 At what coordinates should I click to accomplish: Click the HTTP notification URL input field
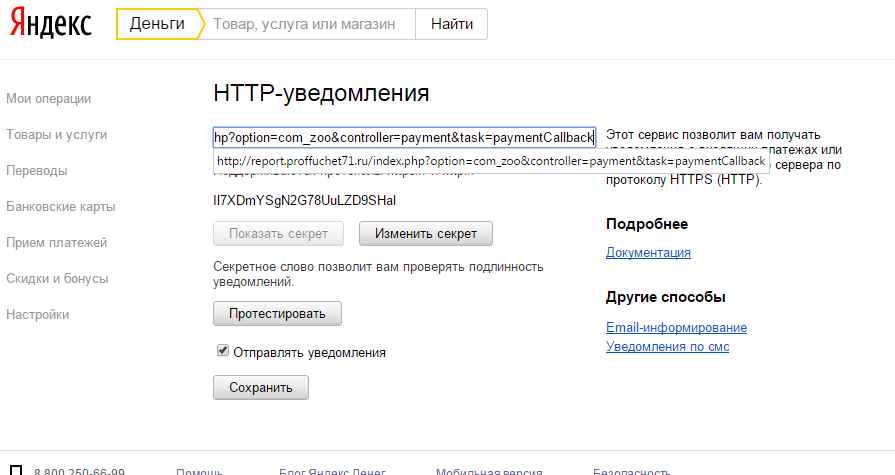pos(404,137)
